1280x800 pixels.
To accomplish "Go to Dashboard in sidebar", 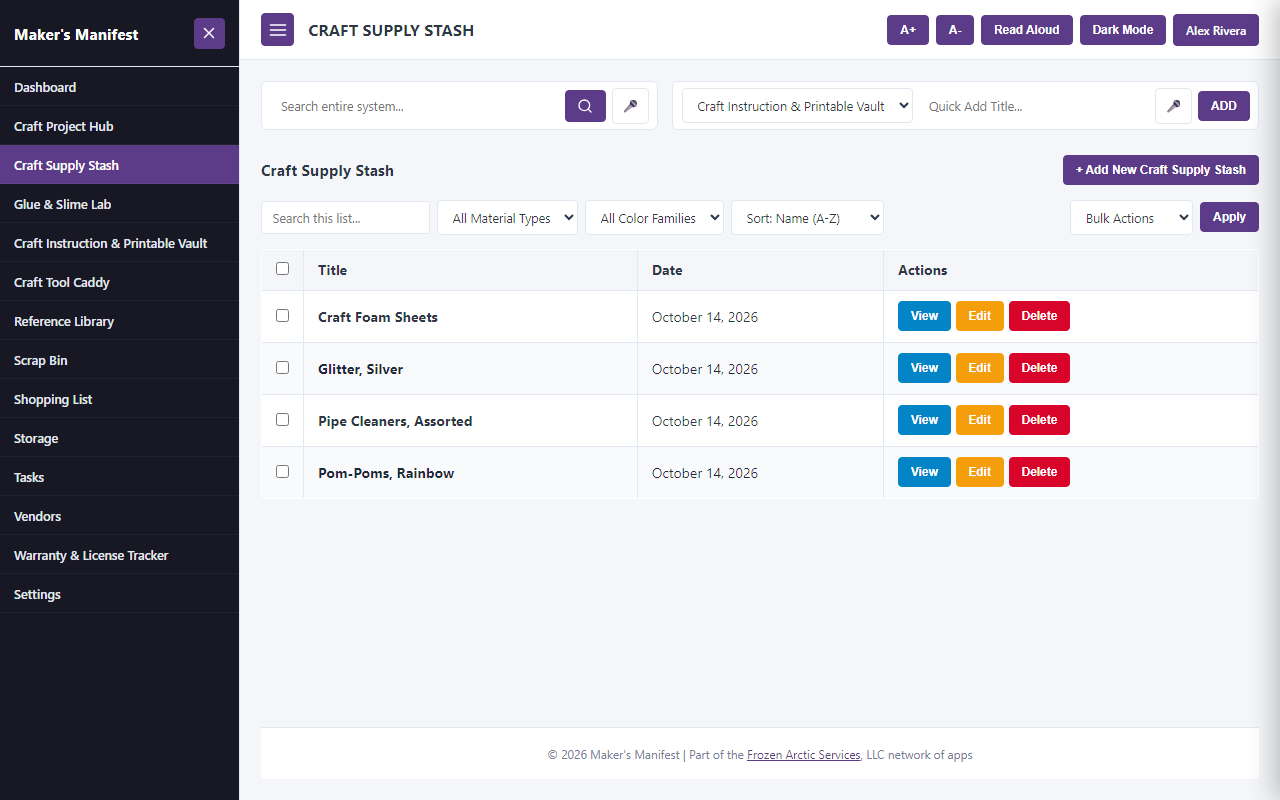I will 119,87.
